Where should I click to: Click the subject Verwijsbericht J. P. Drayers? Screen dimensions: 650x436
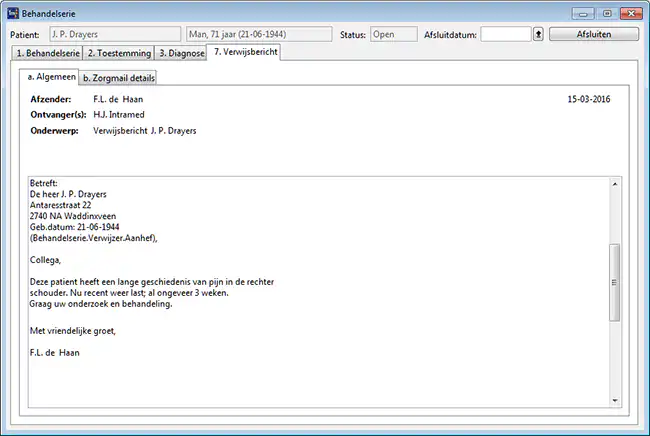pyautogui.click(x=145, y=131)
